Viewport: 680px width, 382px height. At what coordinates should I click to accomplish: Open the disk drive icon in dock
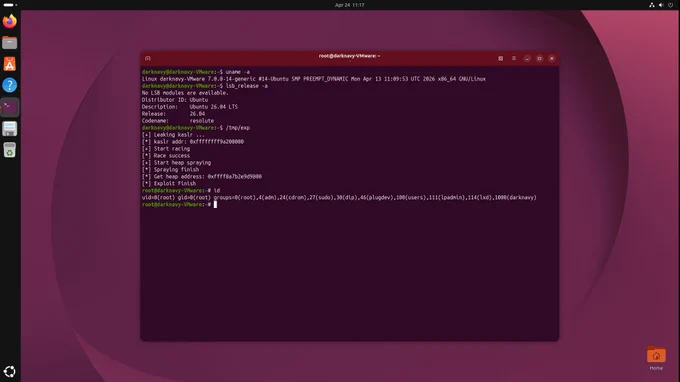click(10, 128)
